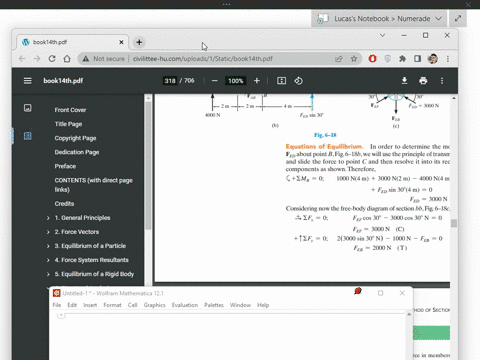480x360 pixels.
Task: Open the red Opera-style extension icon
Action: click(x=372, y=59)
